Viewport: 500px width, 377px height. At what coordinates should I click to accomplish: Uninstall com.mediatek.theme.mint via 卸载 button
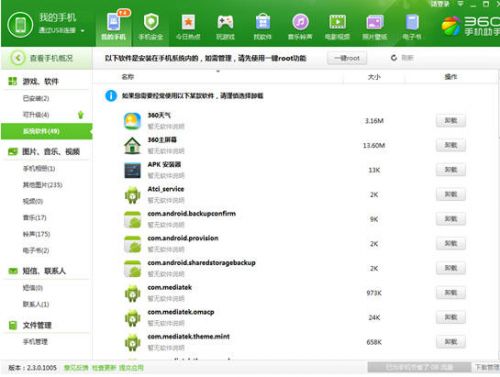click(x=451, y=342)
